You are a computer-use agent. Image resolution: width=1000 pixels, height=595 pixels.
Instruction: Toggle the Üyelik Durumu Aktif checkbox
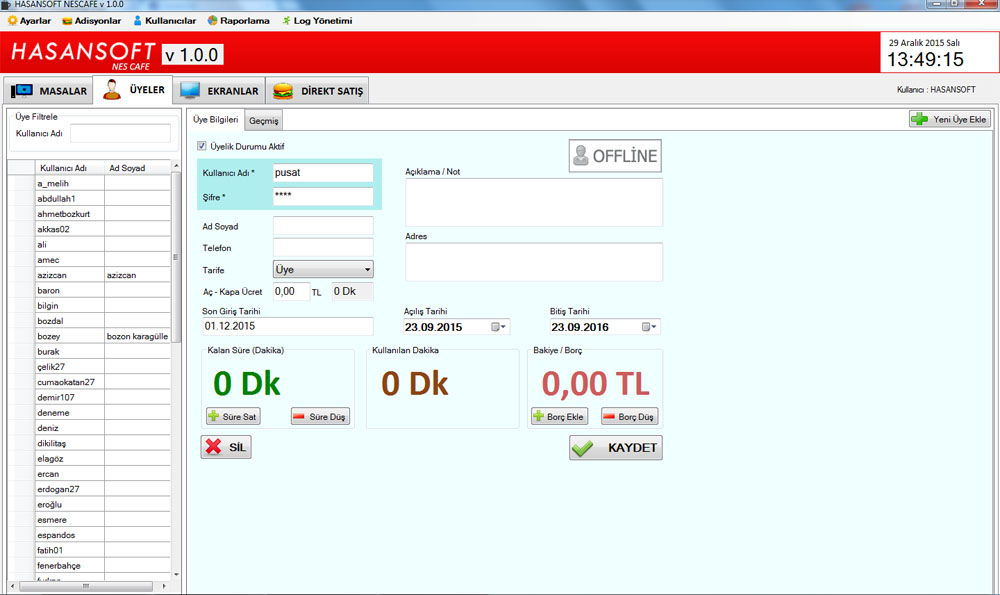202,146
